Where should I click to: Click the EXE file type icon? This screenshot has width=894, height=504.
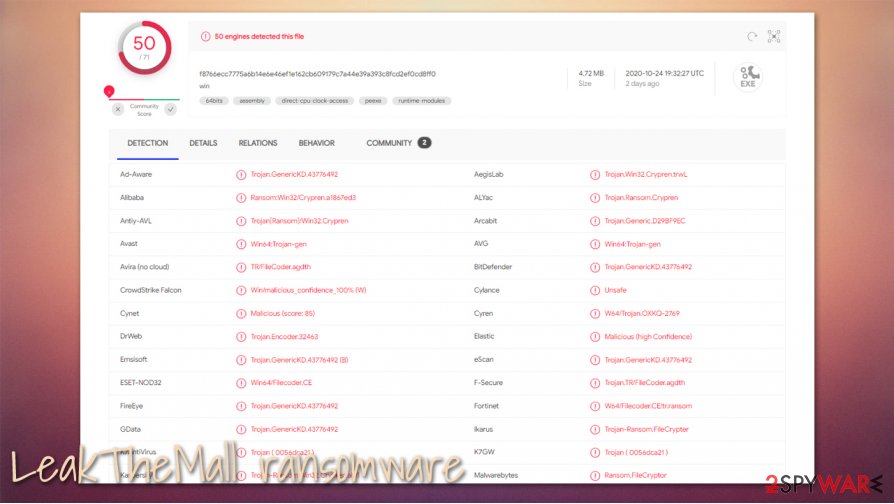(747, 77)
